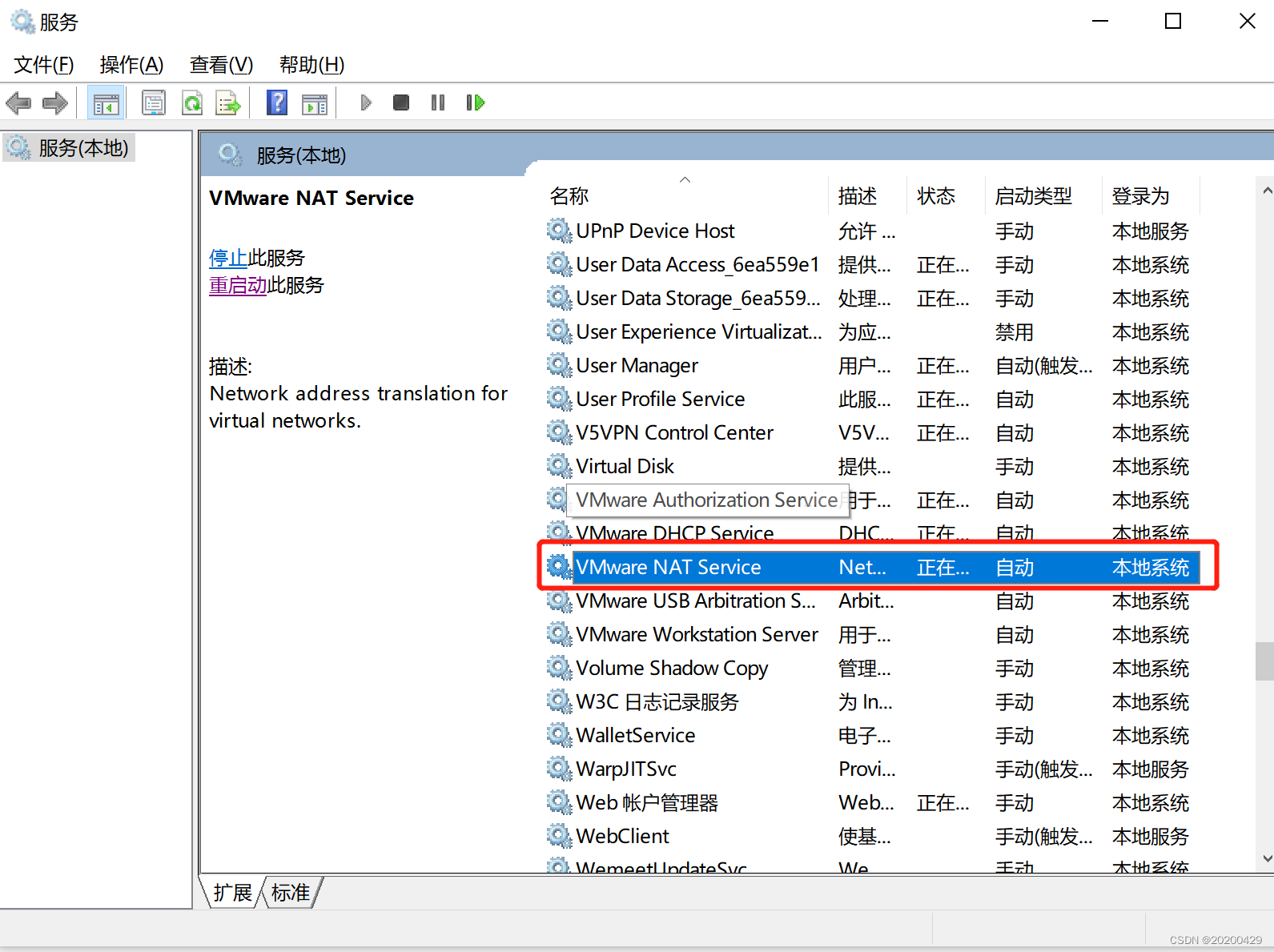Select User Data Access_6ea559e1 service

point(697,264)
